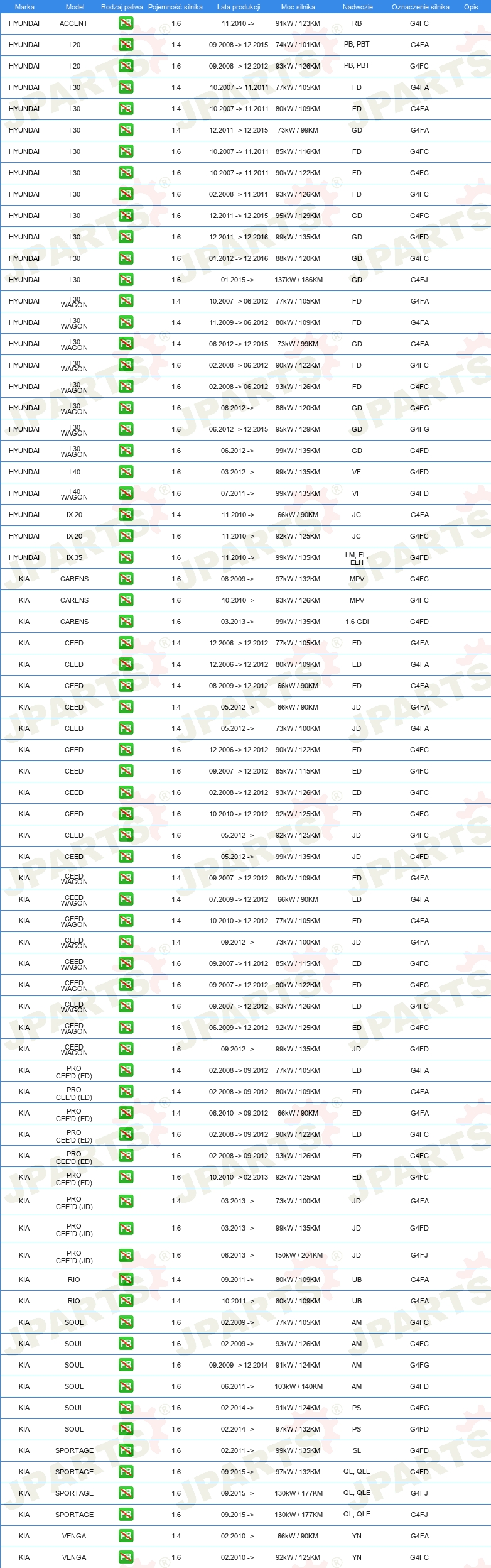Click the 150kW / 204KM power value
Screen dimensions: 491x1568
(298, 1255)
